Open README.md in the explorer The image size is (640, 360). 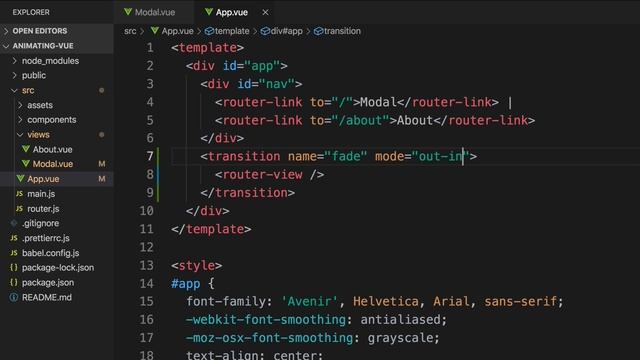[47, 297]
